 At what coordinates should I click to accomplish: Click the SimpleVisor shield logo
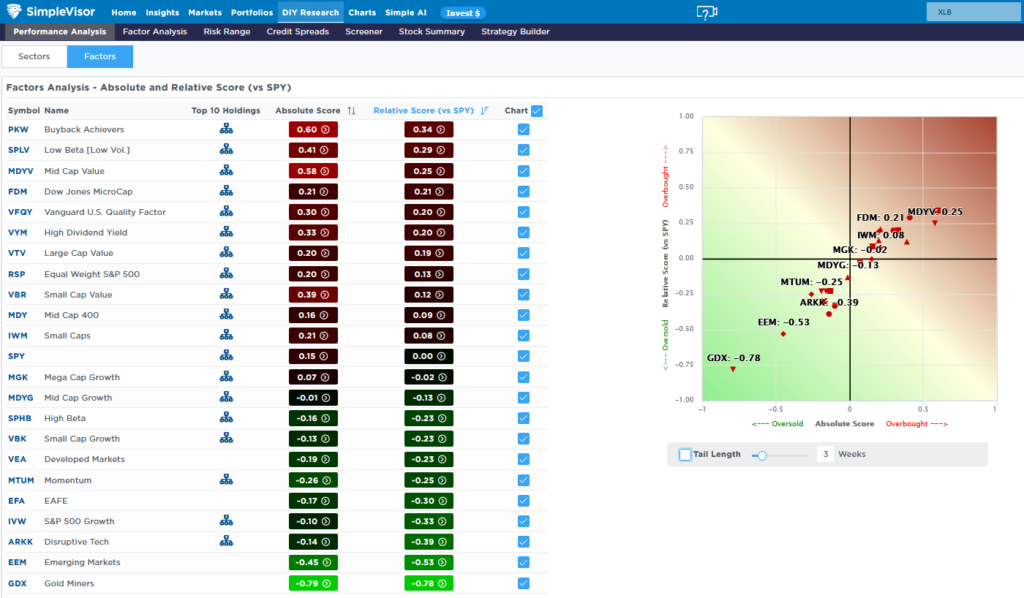coord(14,11)
